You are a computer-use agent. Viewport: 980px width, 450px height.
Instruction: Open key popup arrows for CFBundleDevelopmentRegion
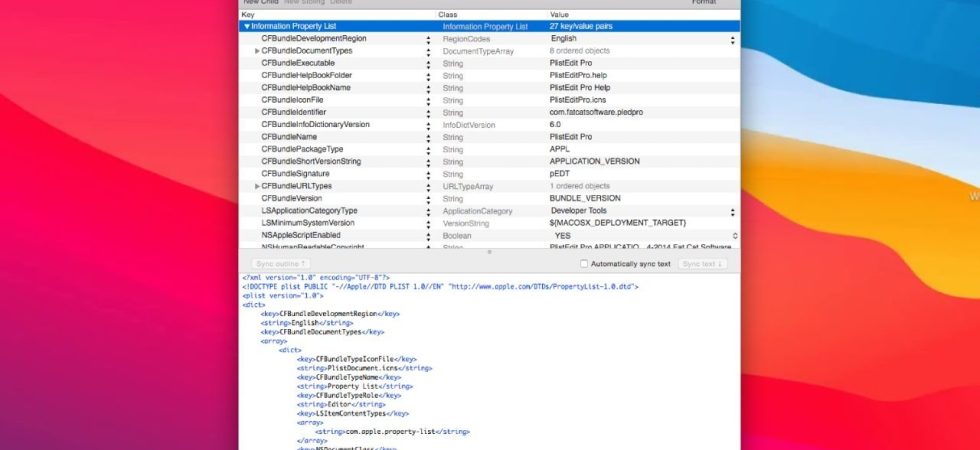tap(428, 39)
